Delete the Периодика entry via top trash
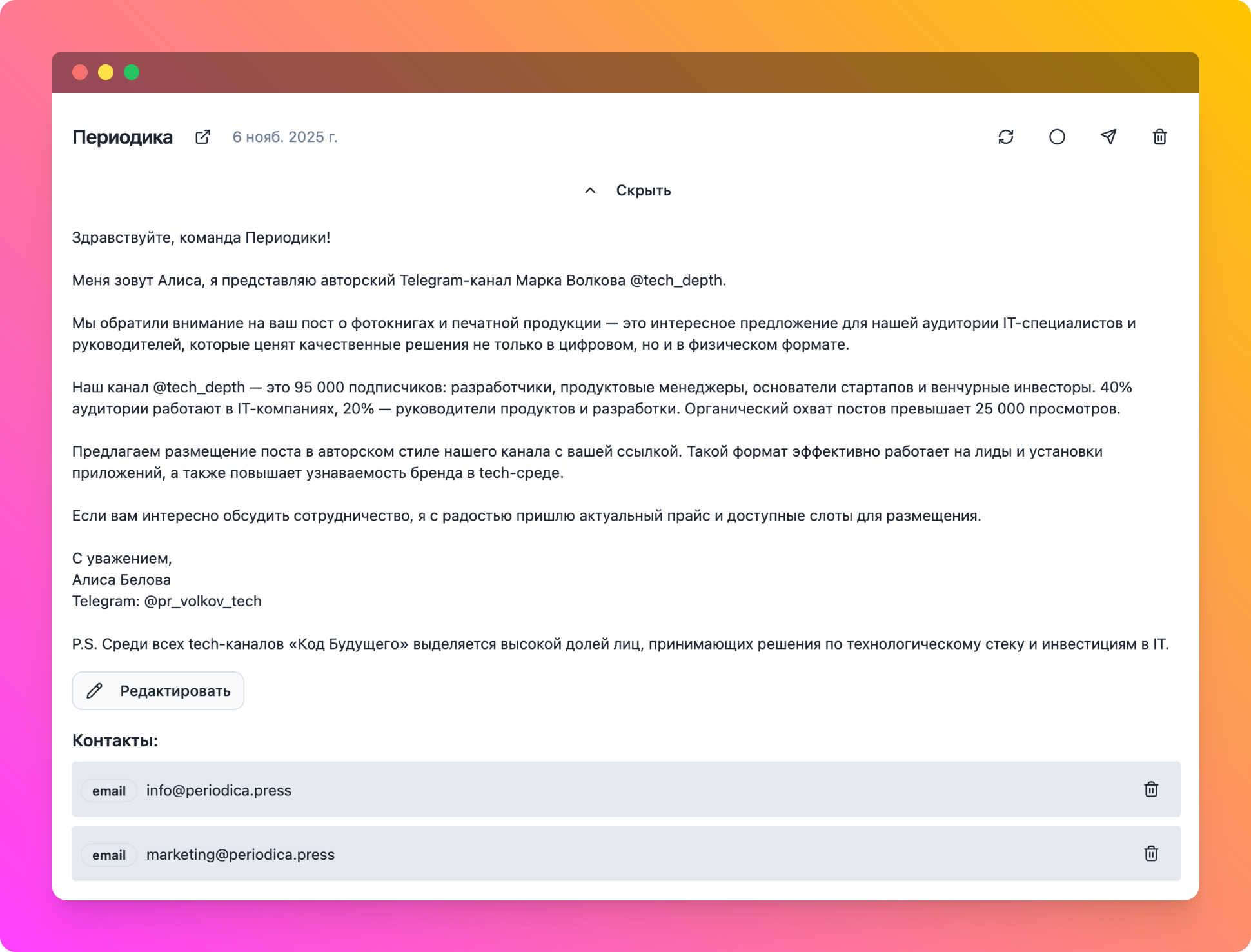This screenshot has height=952, width=1251. click(x=1159, y=137)
